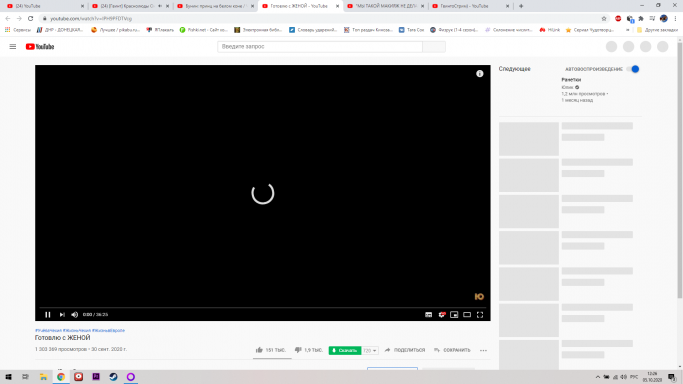The width and height of the screenshot is (683, 384).
Task: Open Steam from the taskbar
Action: (x=113, y=377)
